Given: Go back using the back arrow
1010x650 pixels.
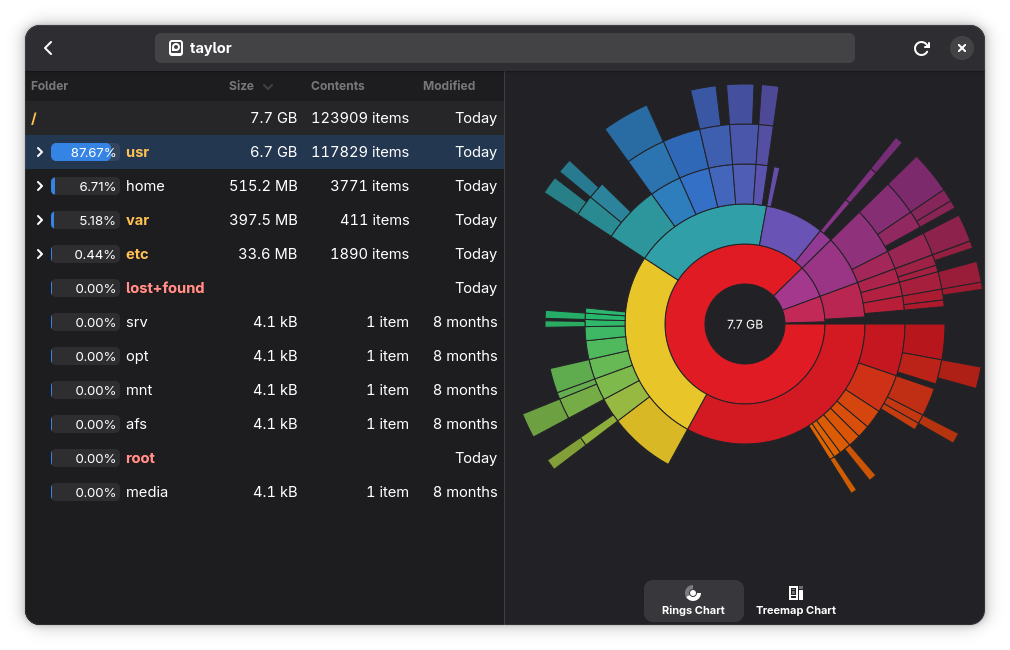Looking at the screenshot, I should tap(48, 48).
